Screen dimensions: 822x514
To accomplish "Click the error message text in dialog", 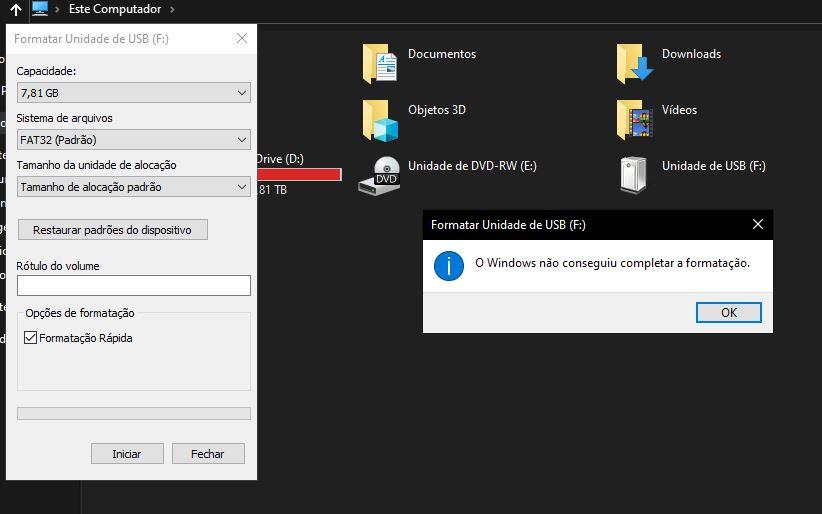I will (612, 263).
